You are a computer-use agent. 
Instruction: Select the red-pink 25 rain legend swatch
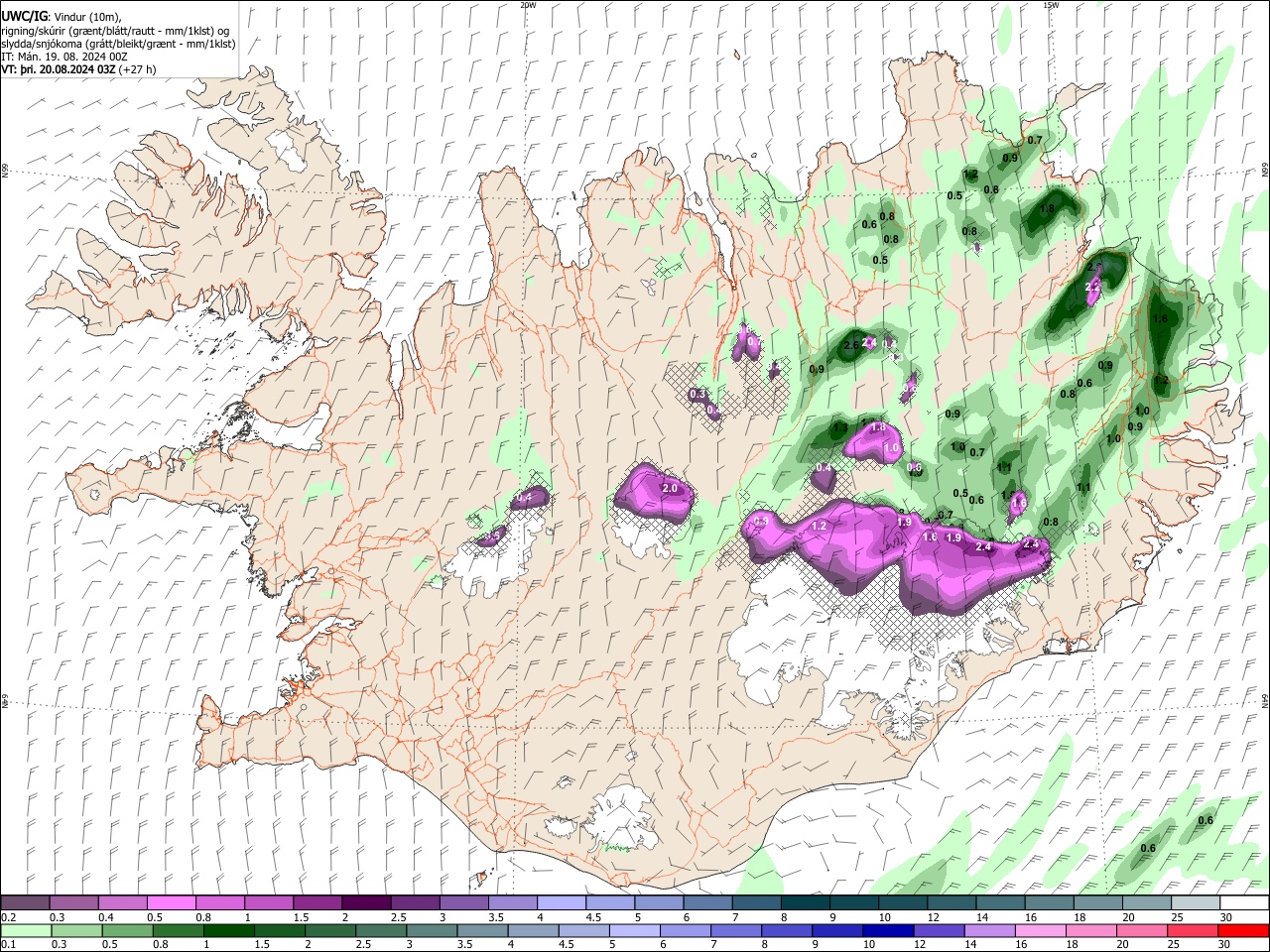point(1193,930)
